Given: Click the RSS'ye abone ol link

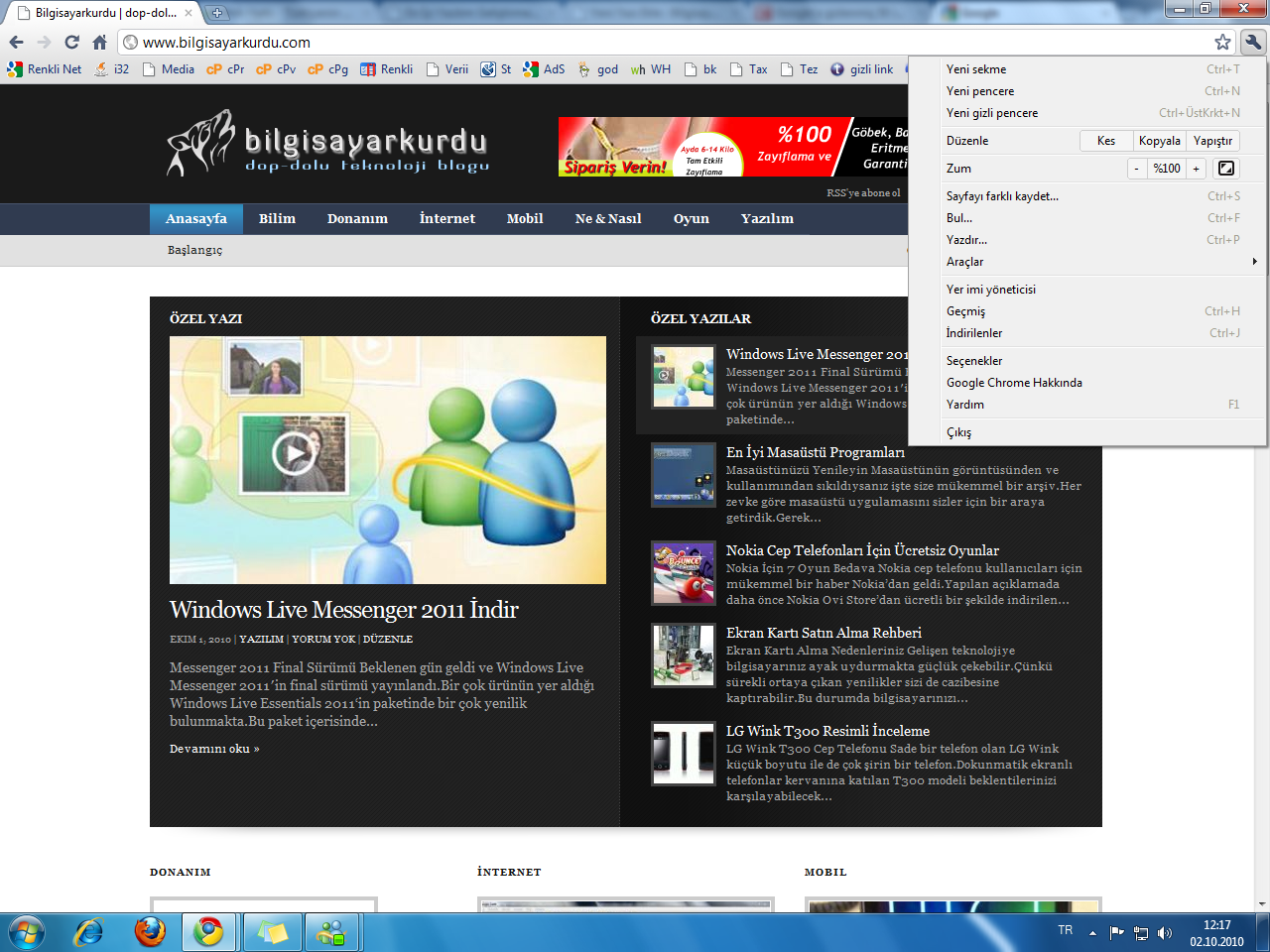Looking at the screenshot, I should pos(863,193).
